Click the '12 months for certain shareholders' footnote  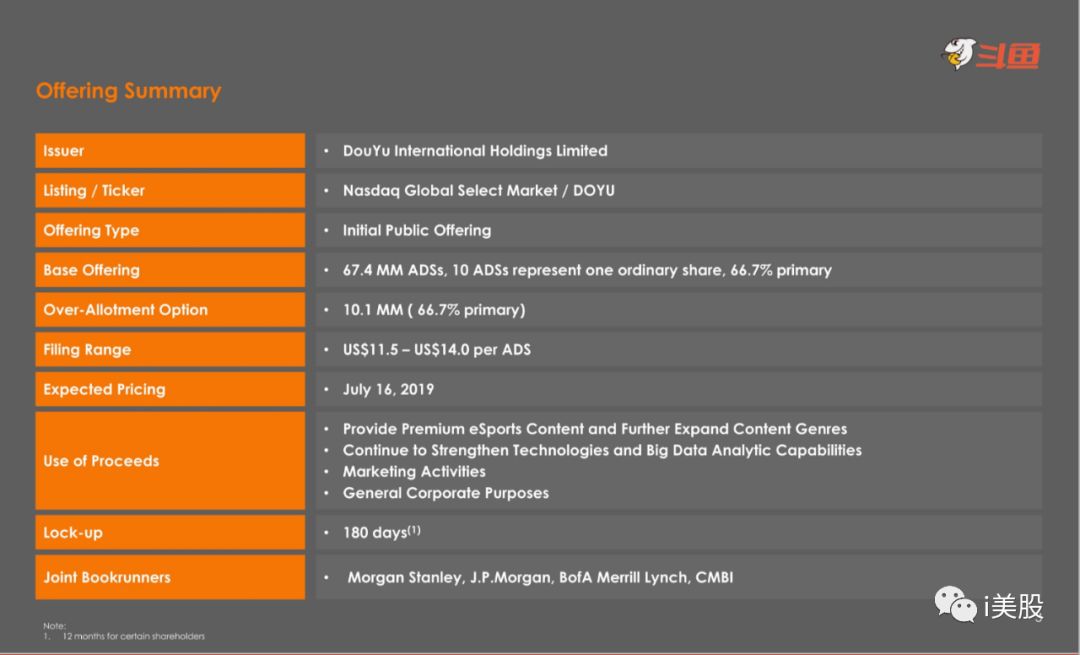(134, 636)
